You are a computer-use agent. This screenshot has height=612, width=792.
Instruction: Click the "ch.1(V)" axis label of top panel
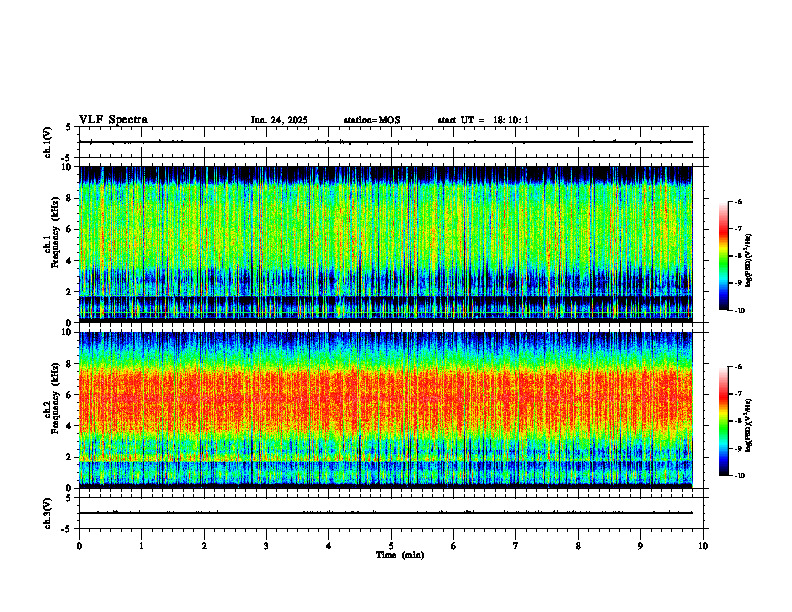click(x=47, y=142)
